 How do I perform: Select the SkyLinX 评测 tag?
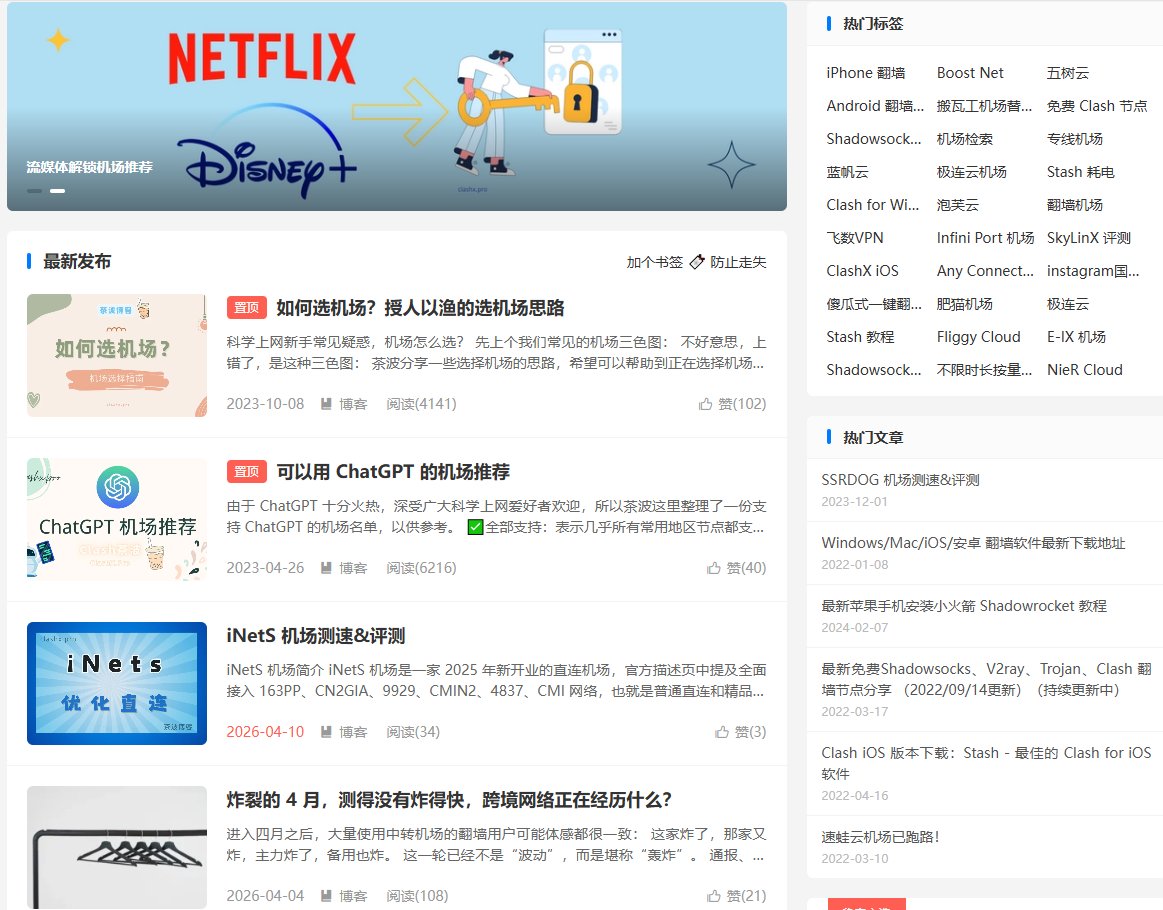coord(1088,238)
